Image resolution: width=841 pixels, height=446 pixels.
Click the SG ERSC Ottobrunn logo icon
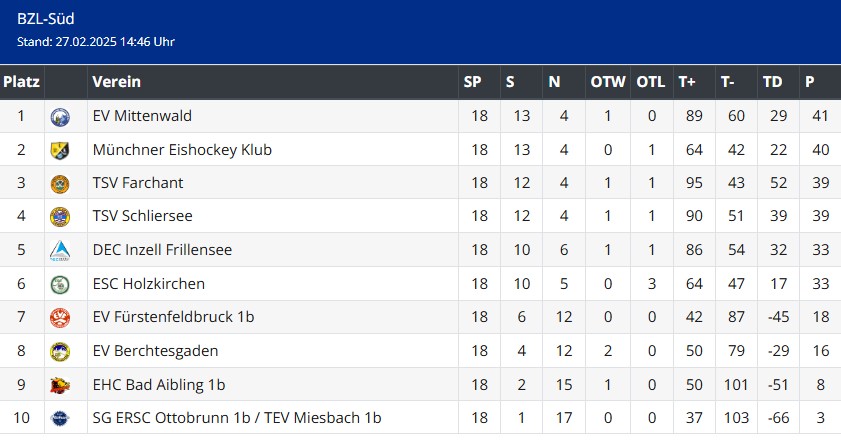tap(60, 418)
